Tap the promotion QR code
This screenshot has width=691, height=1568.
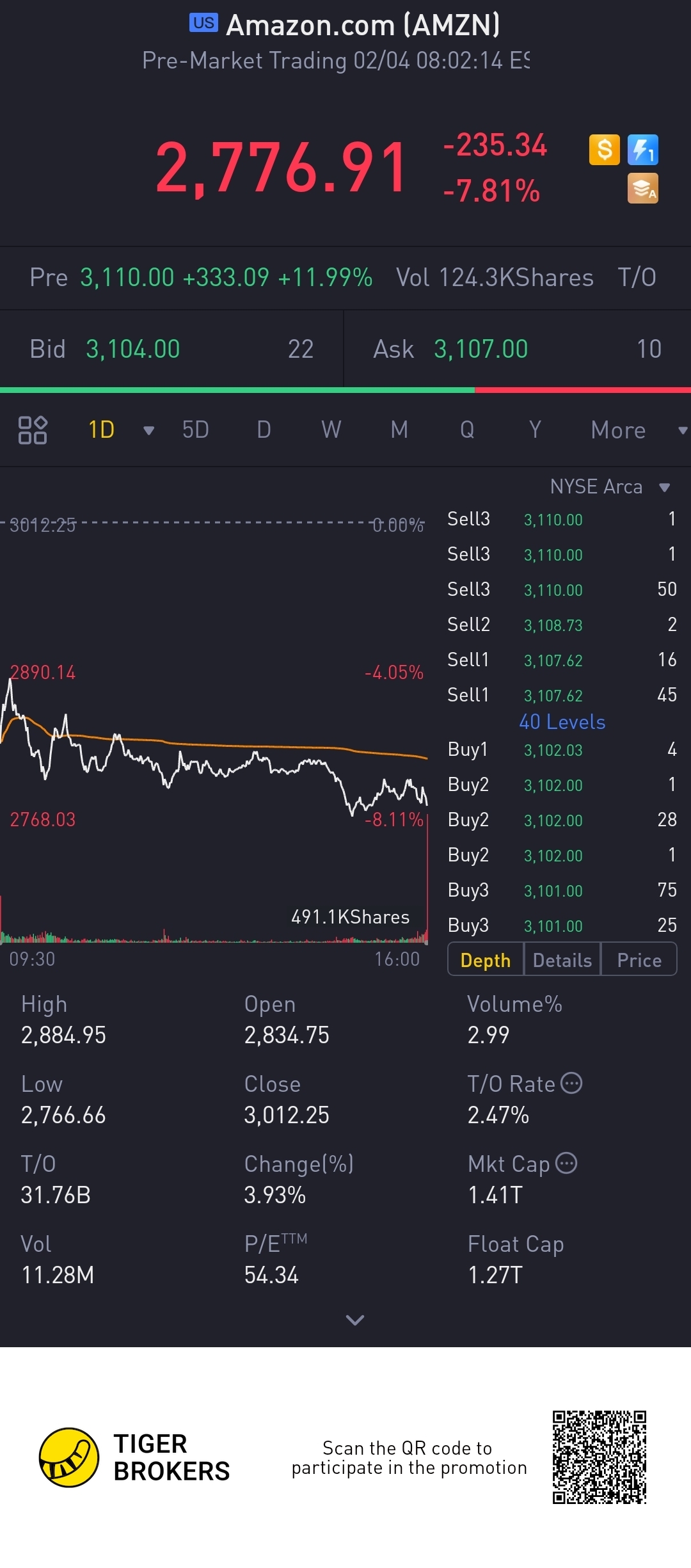point(600,1457)
